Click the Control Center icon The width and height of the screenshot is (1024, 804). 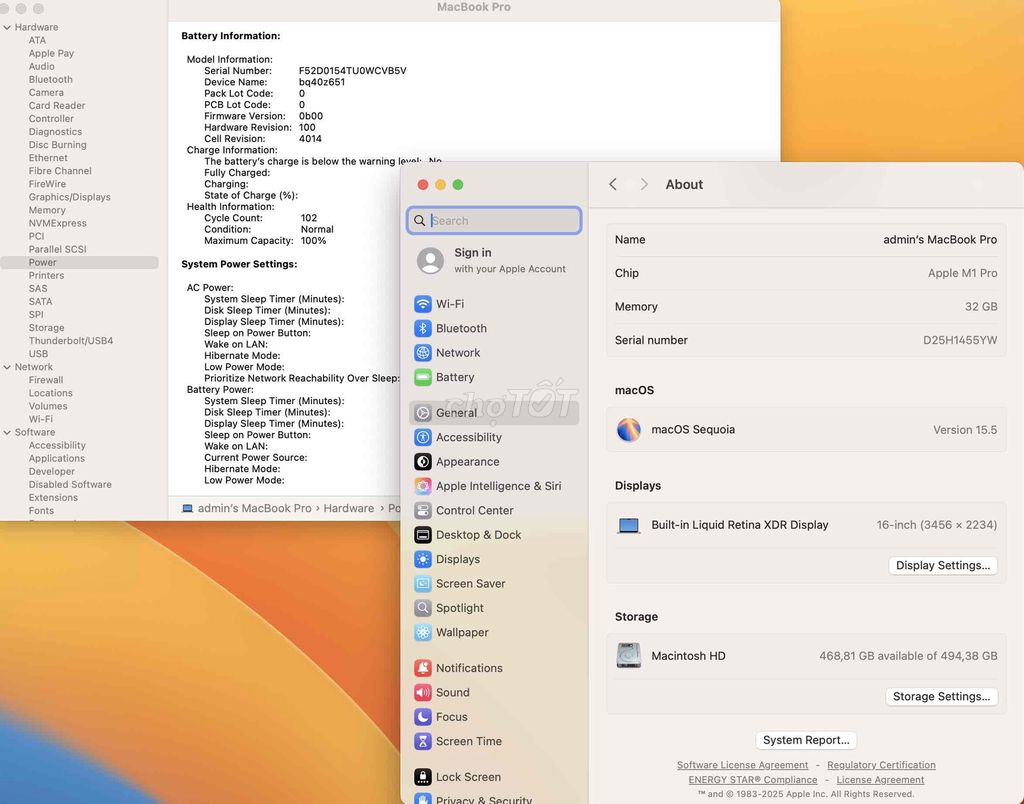(x=423, y=511)
